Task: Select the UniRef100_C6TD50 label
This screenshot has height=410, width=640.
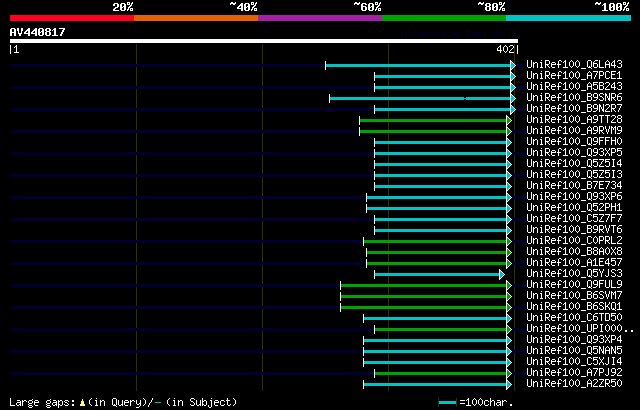Action: click(x=574, y=318)
